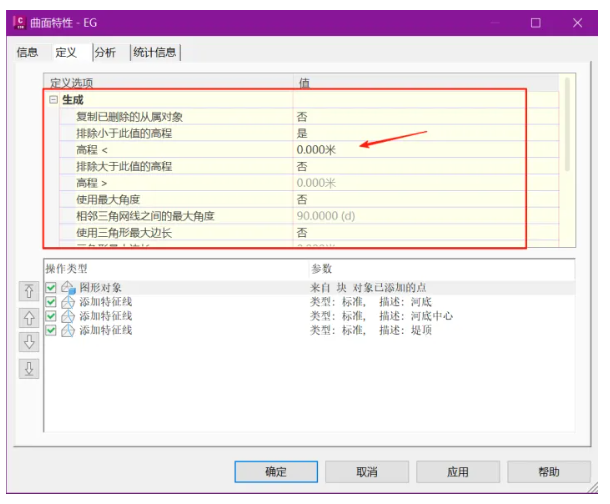The width and height of the screenshot is (610, 504).
Task: Click parameter text 描述: 河底中心
Action: tap(416, 316)
